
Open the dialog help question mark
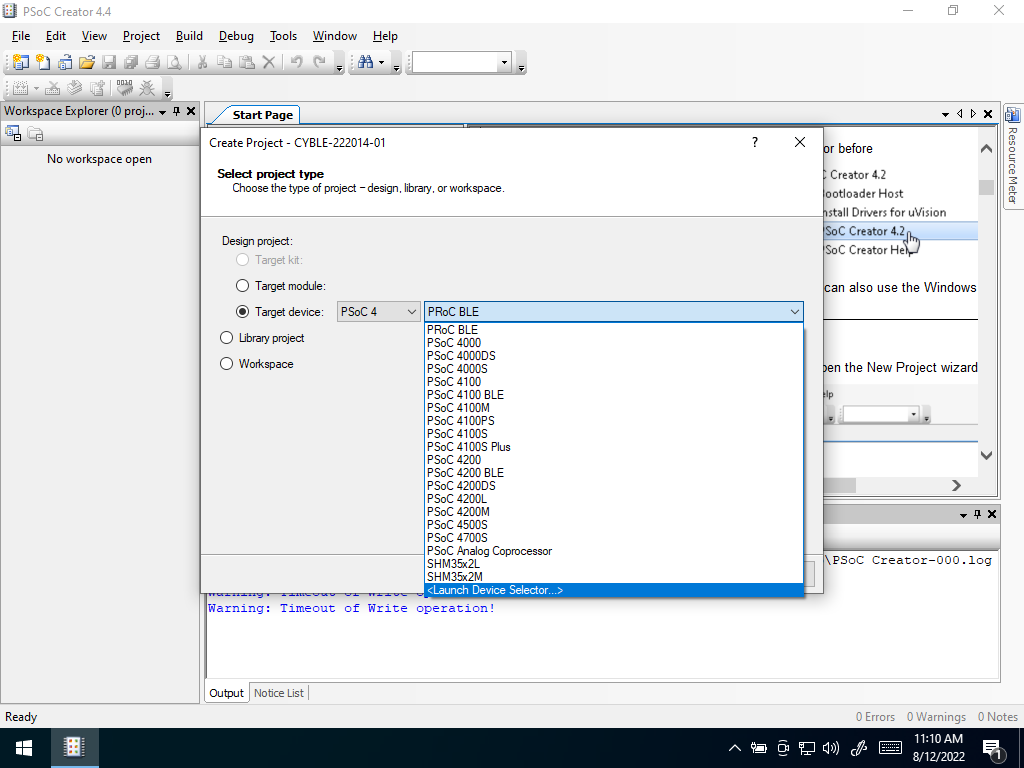pyautogui.click(x=755, y=142)
